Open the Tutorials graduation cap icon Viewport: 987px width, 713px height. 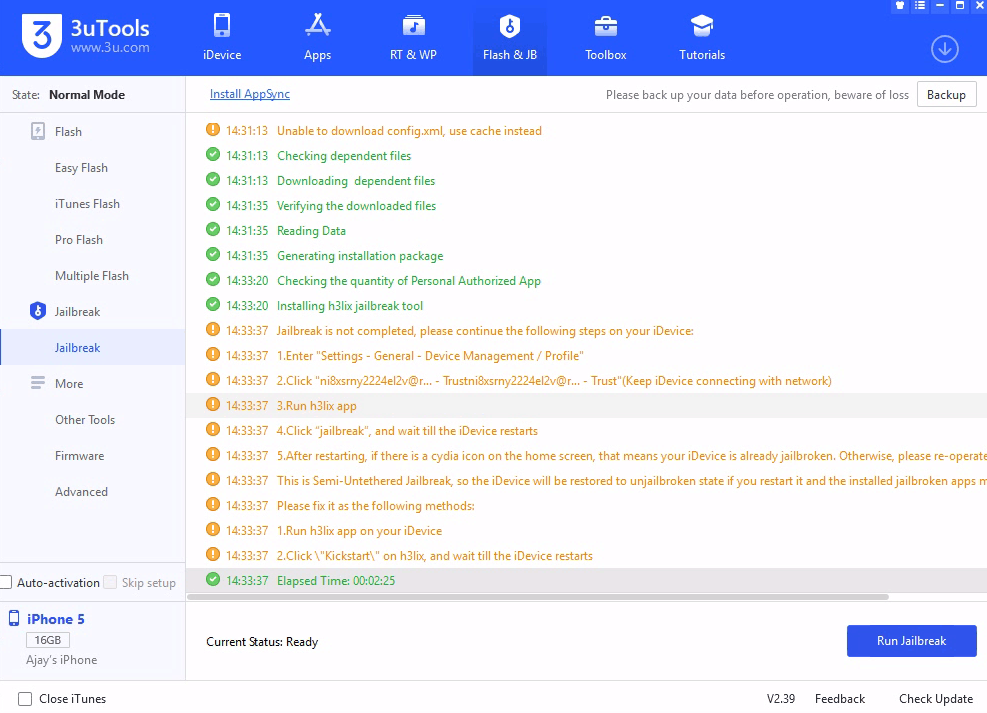pyautogui.click(x=702, y=26)
